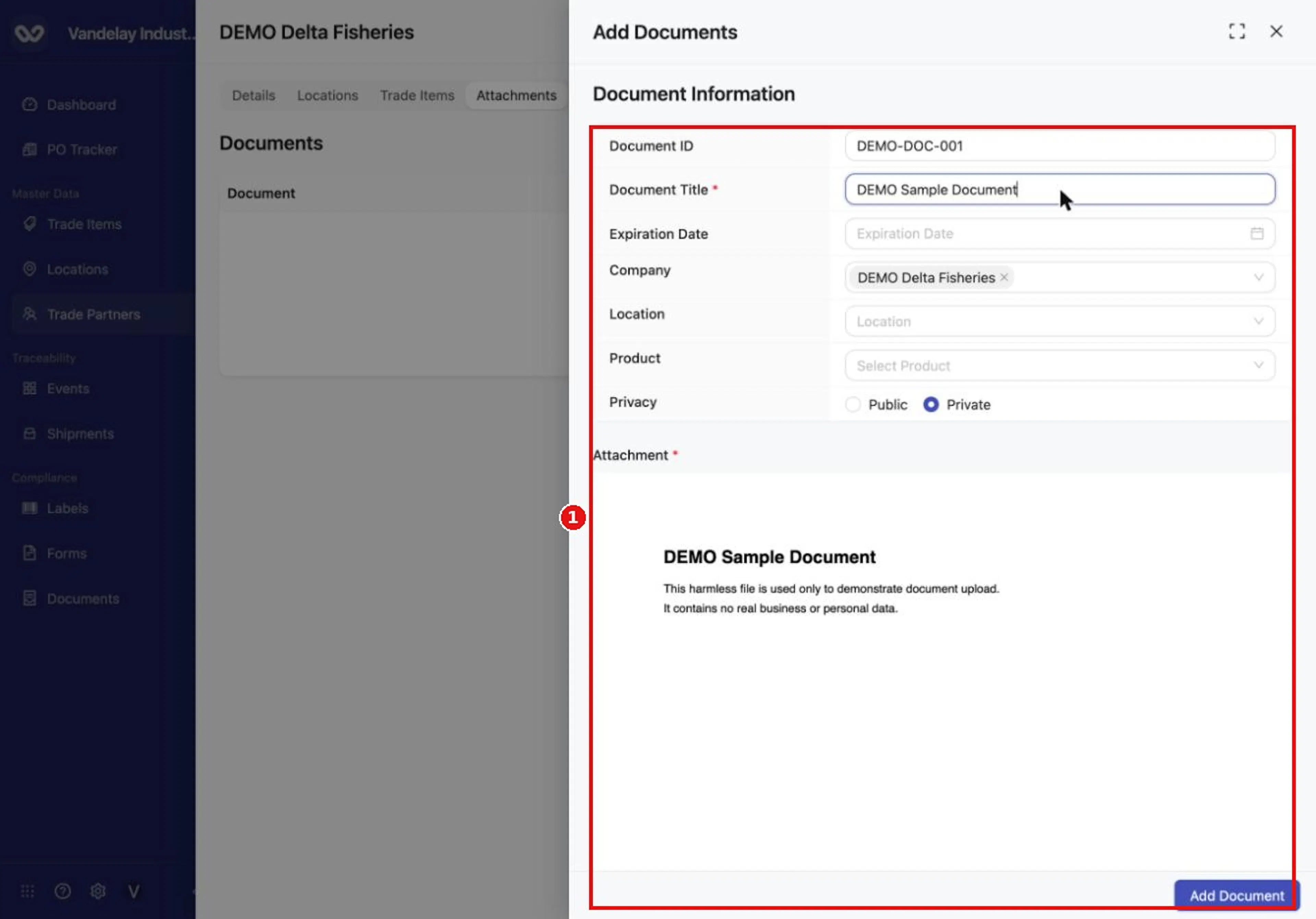Open the Location dropdown
The image size is (1316, 919).
[x=1060, y=321]
